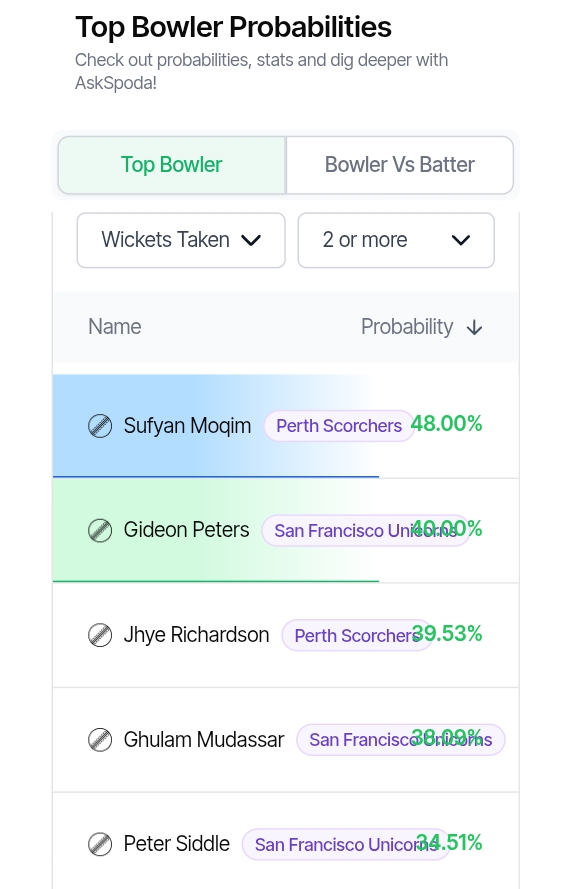The width and height of the screenshot is (568, 889).
Task: Click the chevron in Wickets Taken selector
Action: (x=251, y=240)
